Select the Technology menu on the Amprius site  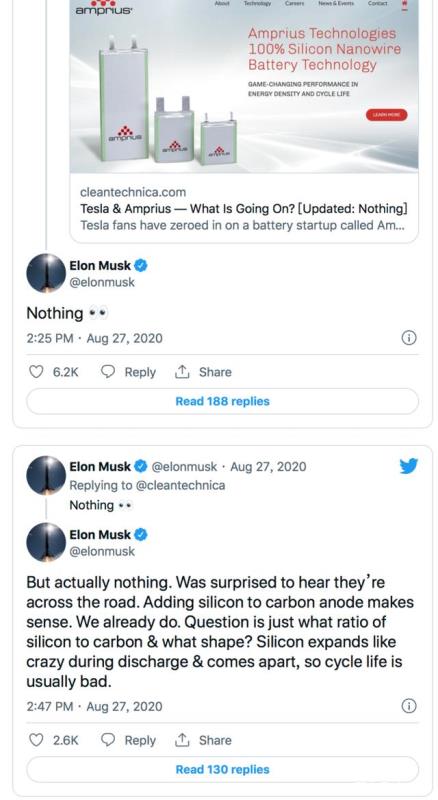tap(257, 4)
